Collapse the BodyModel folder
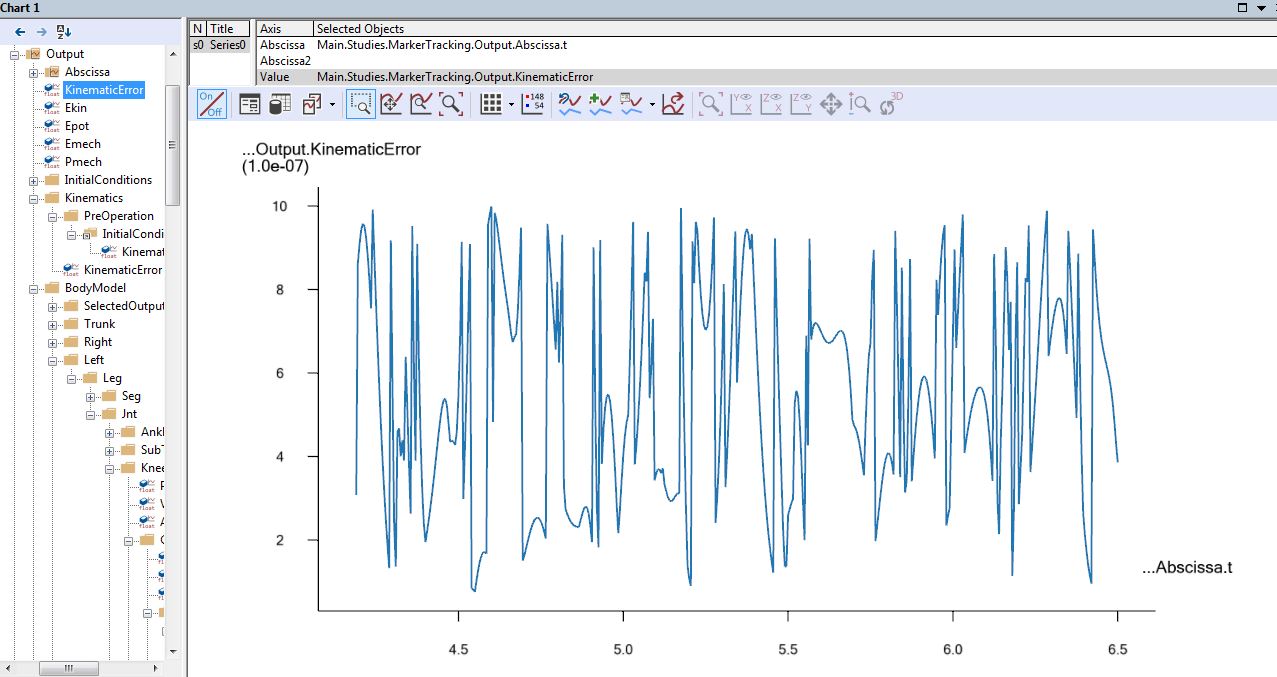 [33, 288]
